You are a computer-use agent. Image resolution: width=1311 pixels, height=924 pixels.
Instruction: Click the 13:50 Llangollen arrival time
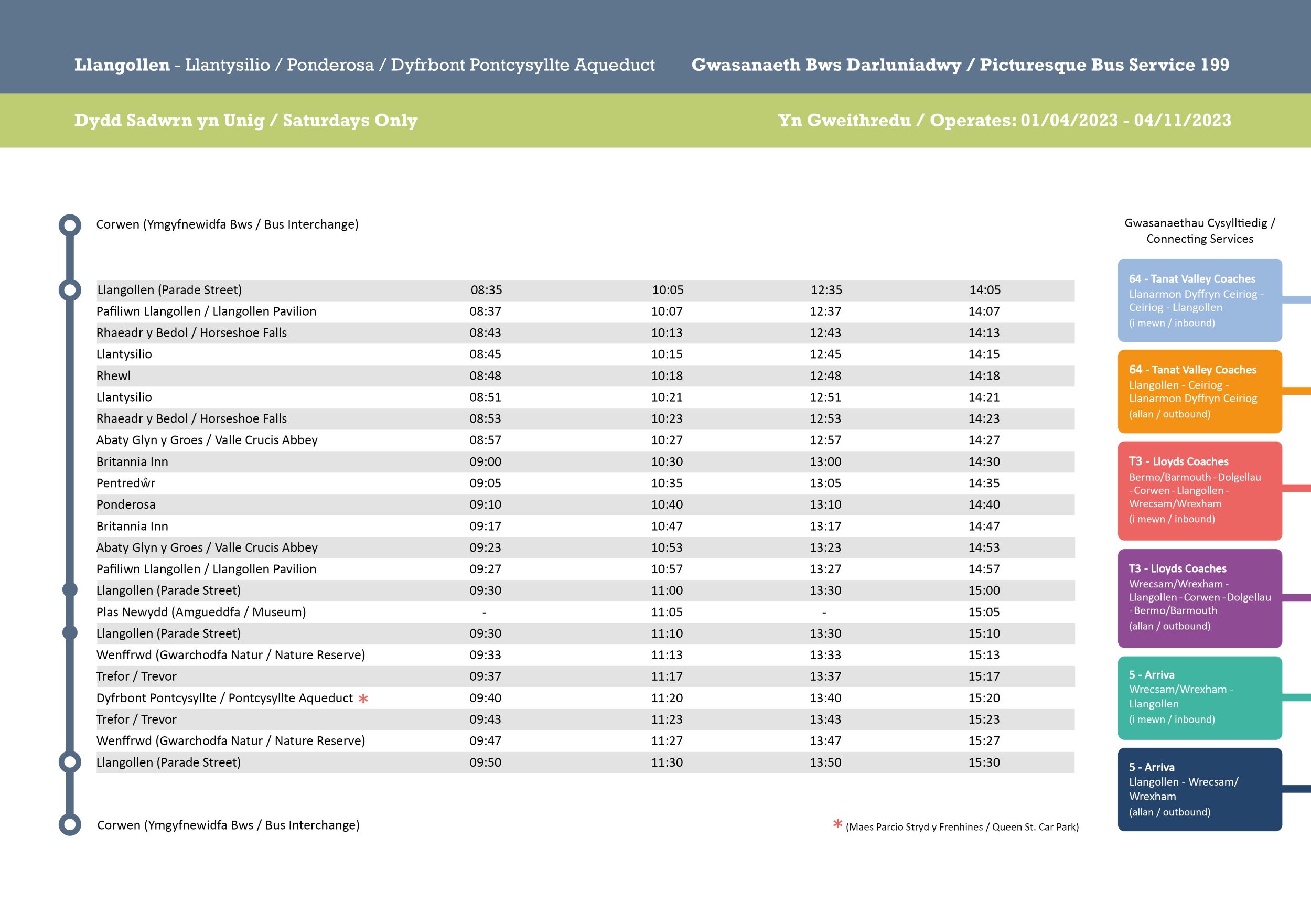tap(825, 762)
